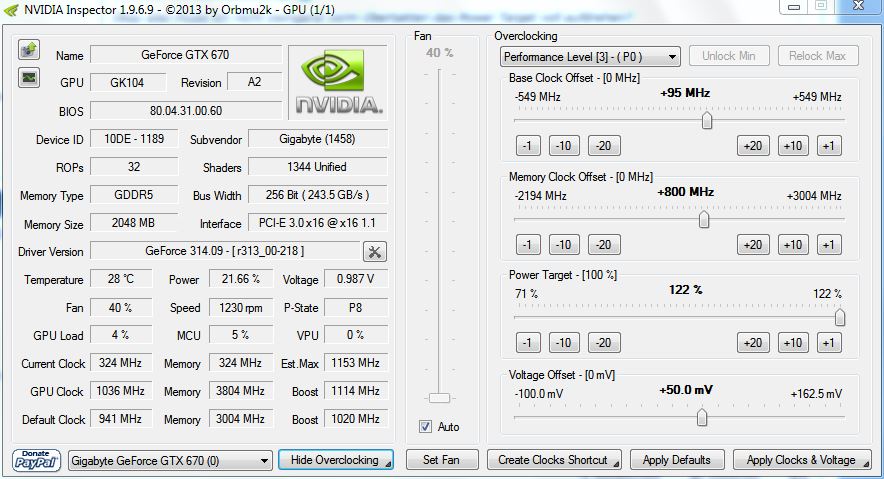
Task: Increase Base Clock Offset by 1
Action: (829, 146)
